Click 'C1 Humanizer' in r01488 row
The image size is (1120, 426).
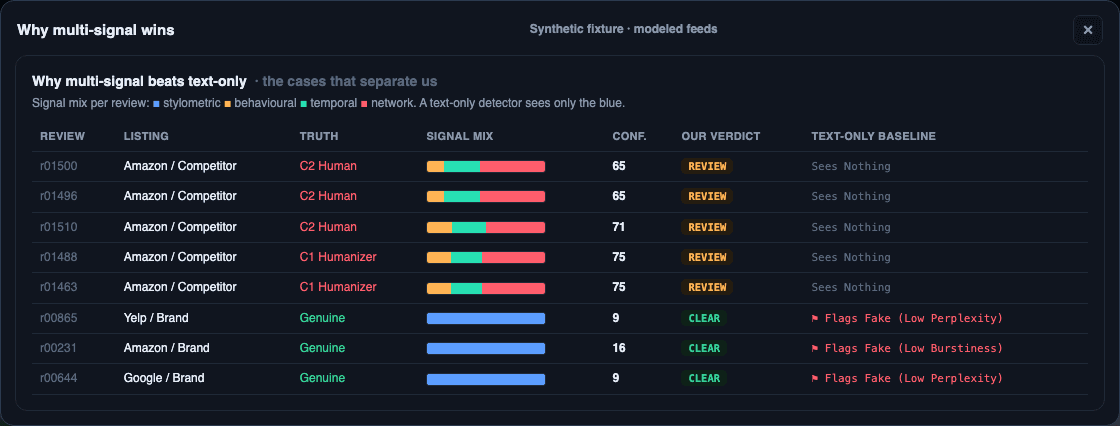coord(338,257)
